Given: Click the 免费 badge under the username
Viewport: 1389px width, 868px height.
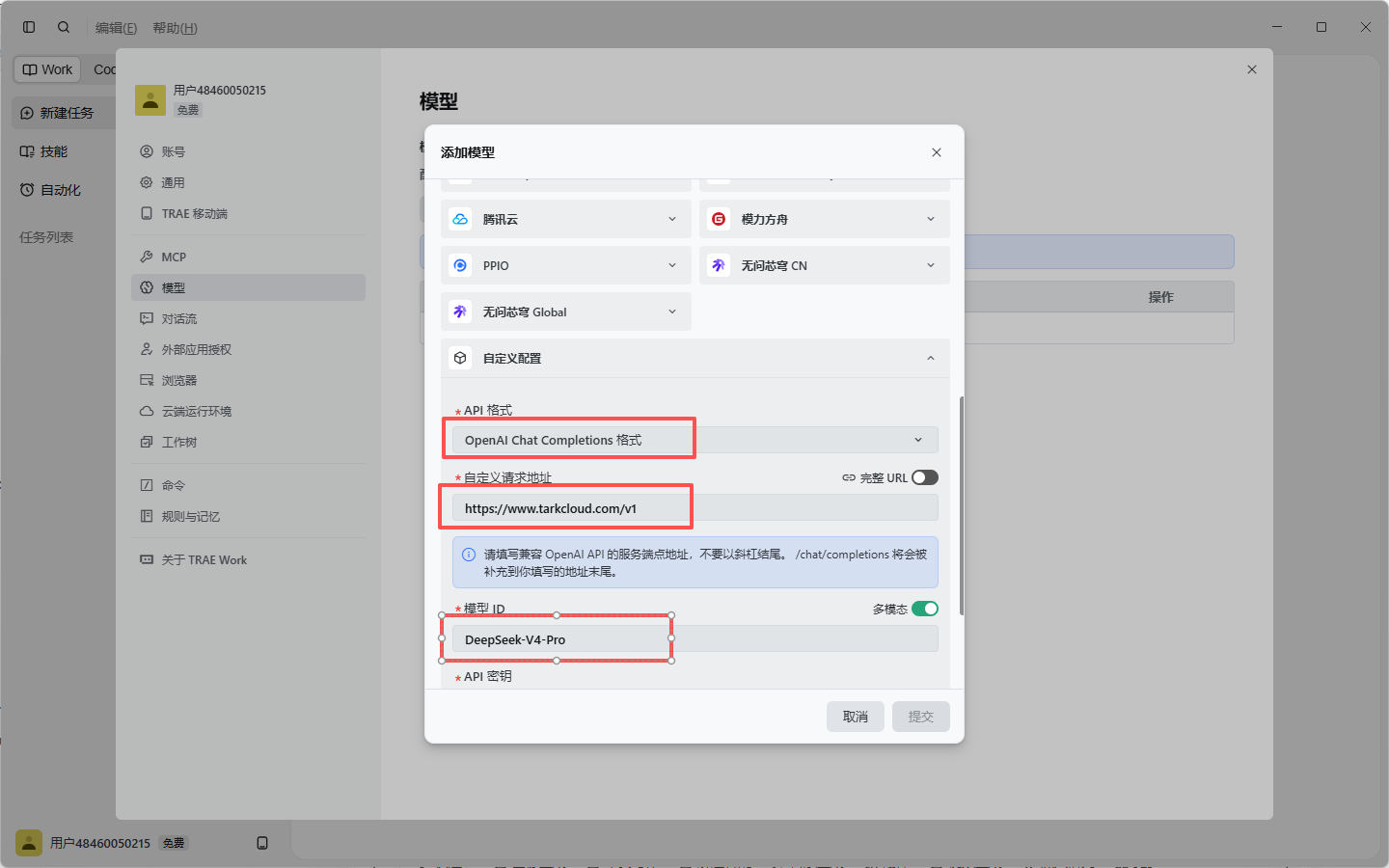Looking at the screenshot, I should pos(188,110).
